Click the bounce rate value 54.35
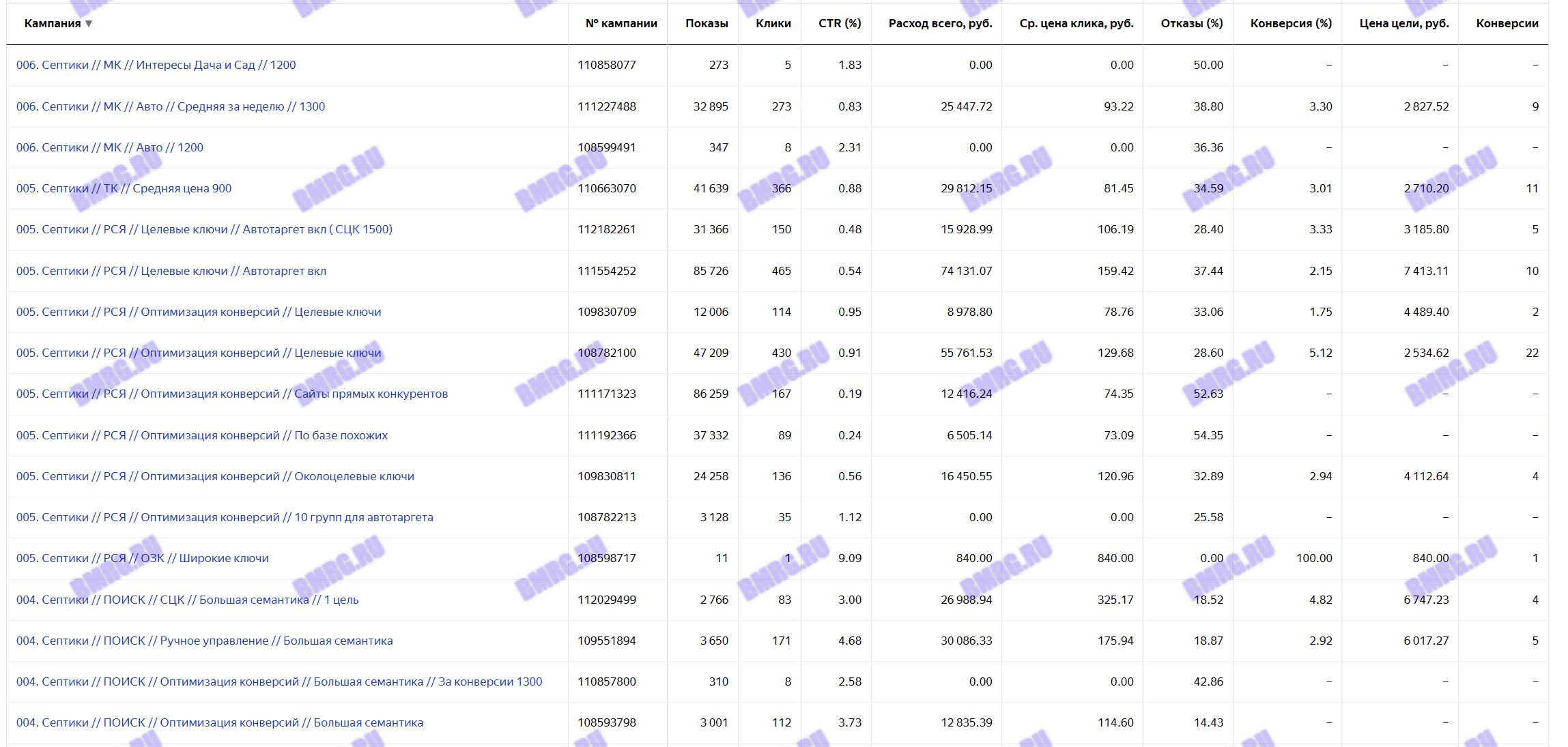Viewport: 1568px width, 747px height. 1208,435
